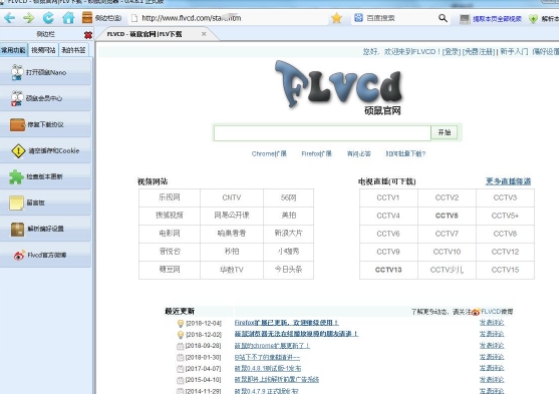
Task: Open the Flvcd Weibo sidebar item
Action: pos(45,255)
